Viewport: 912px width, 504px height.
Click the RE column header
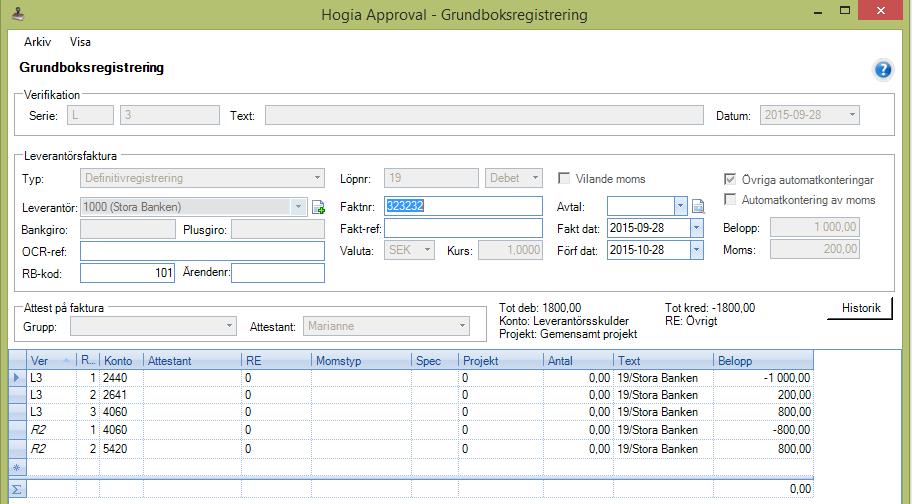(276, 360)
